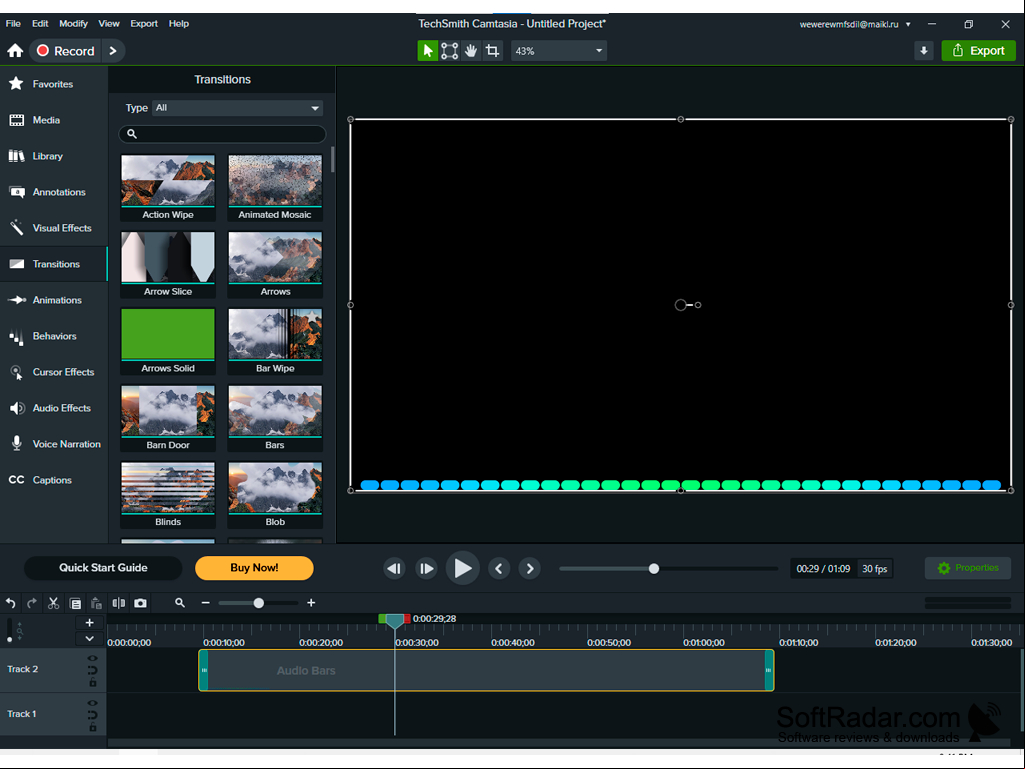
Task: Split the clip at the playhead
Action: (118, 603)
